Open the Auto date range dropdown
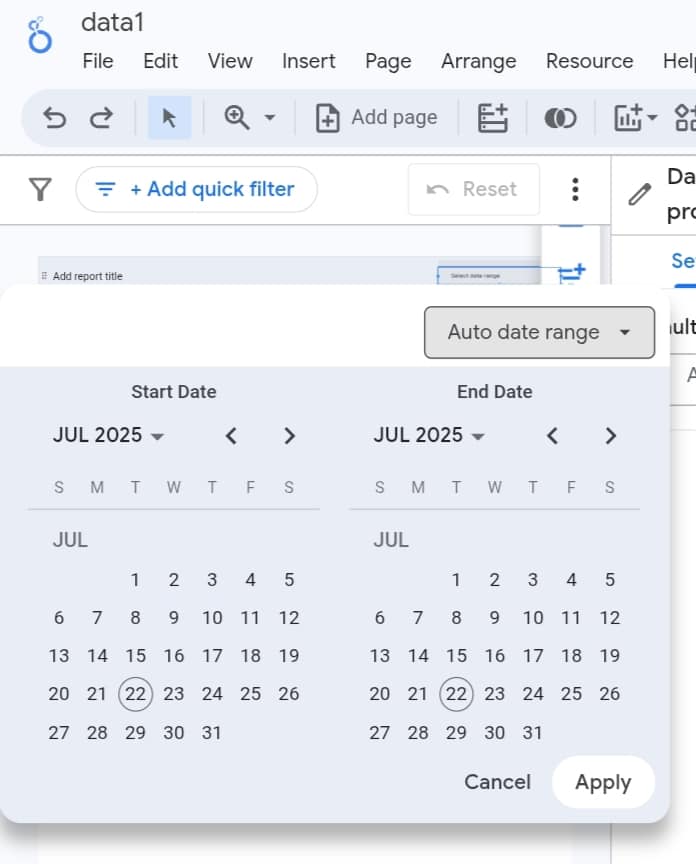This screenshot has width=696, height=864. (539, 332)
